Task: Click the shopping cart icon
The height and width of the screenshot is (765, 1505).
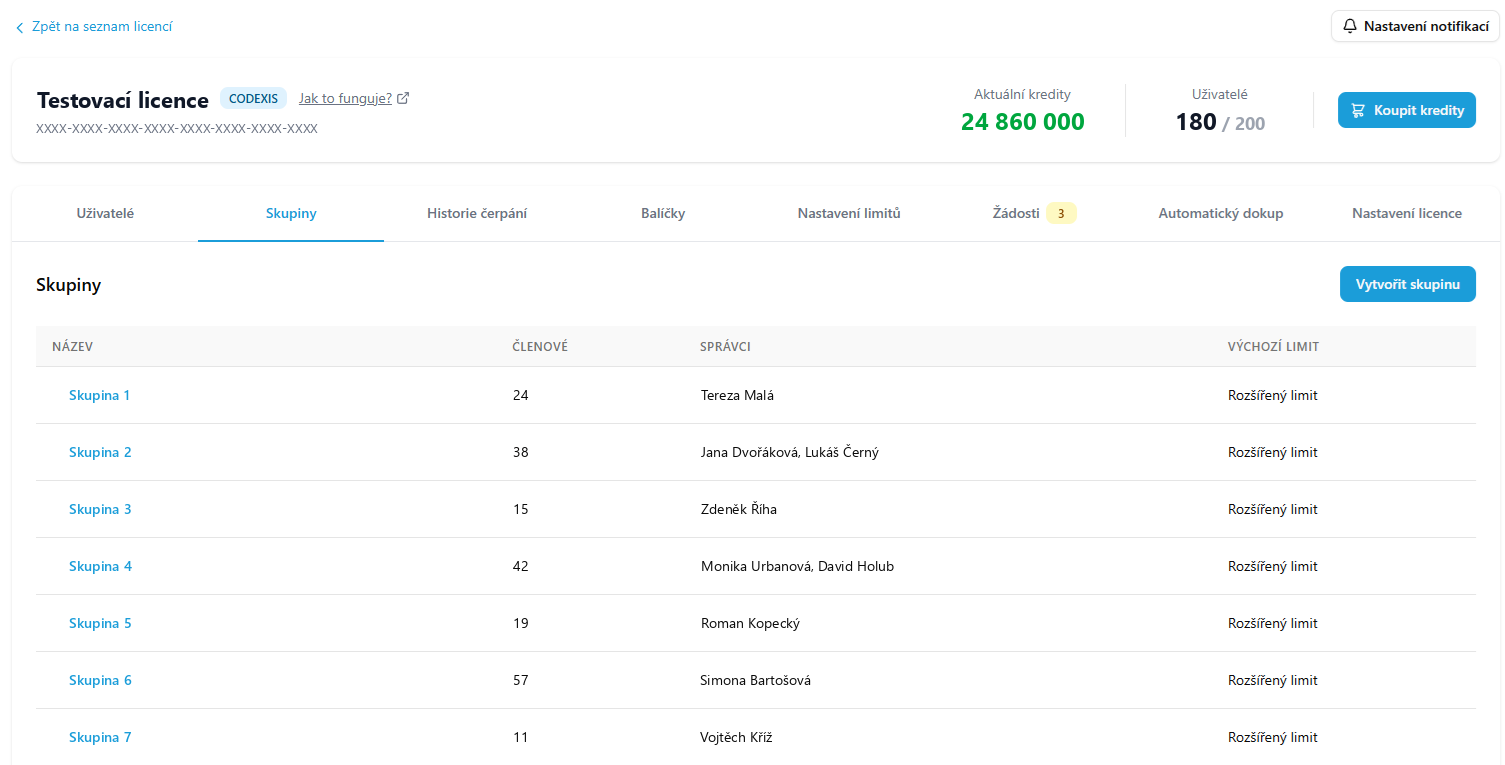Action: [x=1358, y=110]
